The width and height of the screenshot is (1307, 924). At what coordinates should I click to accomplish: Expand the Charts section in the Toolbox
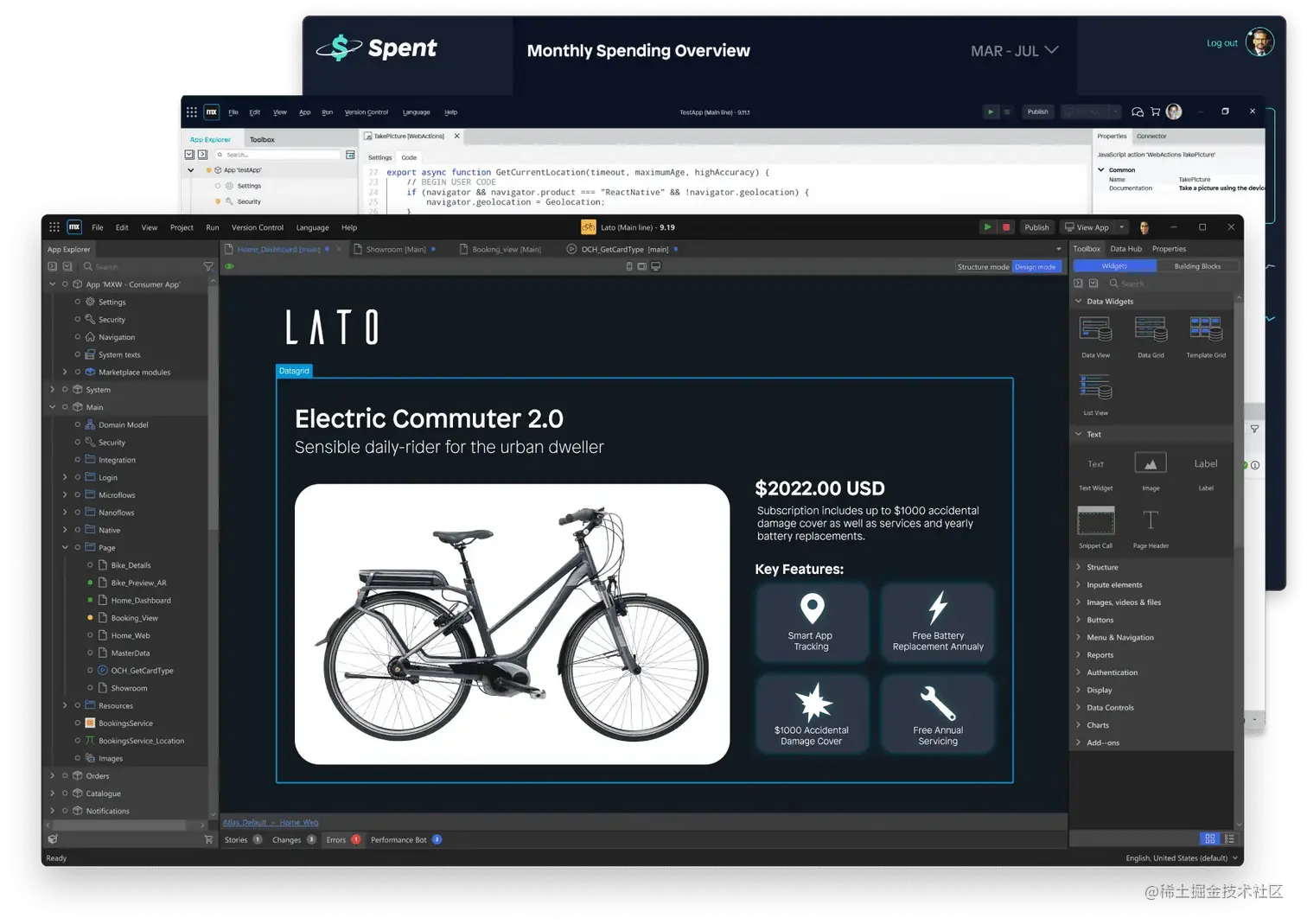(x=1078, y=725)
